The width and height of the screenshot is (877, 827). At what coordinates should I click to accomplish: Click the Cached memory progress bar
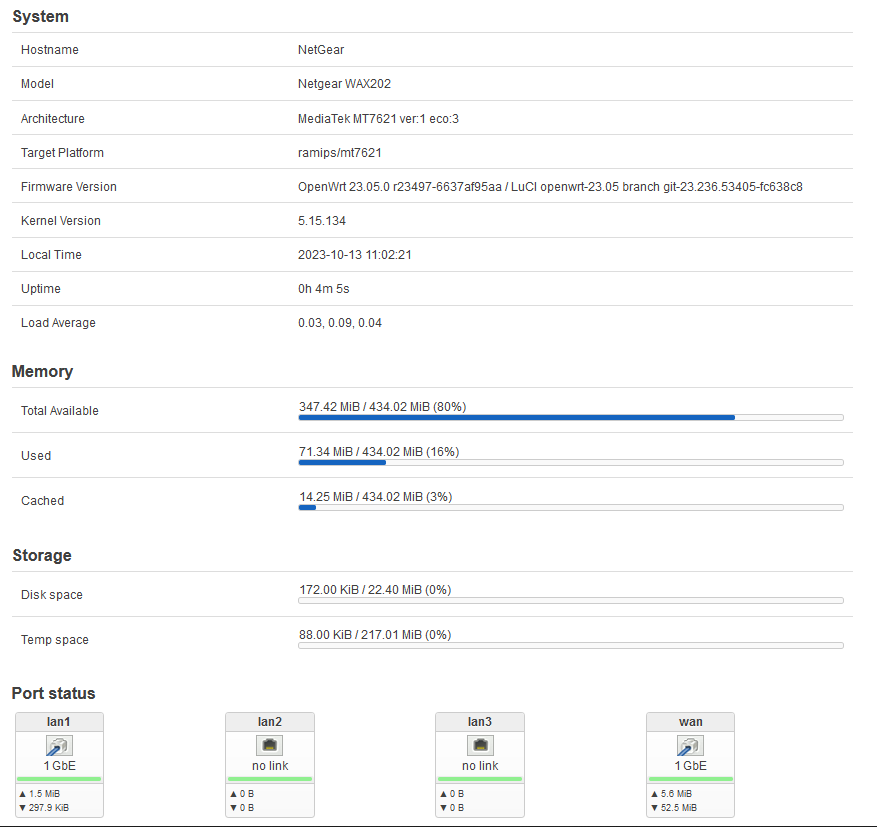tap(571, 508)
